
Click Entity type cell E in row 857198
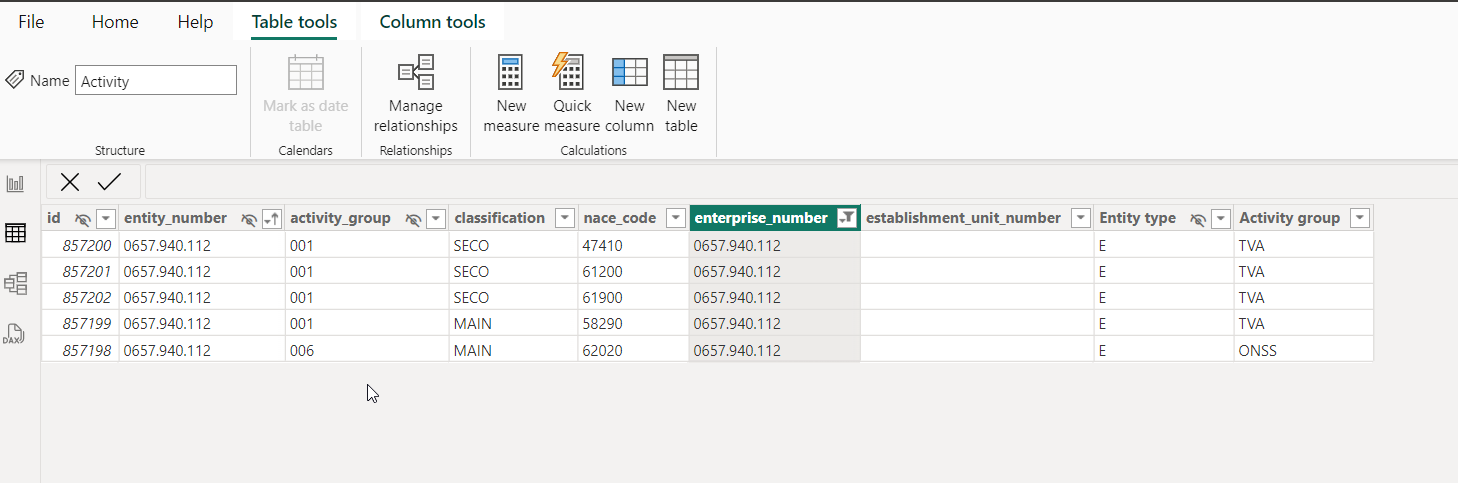pyautogui.click(x=1163, y=350)
